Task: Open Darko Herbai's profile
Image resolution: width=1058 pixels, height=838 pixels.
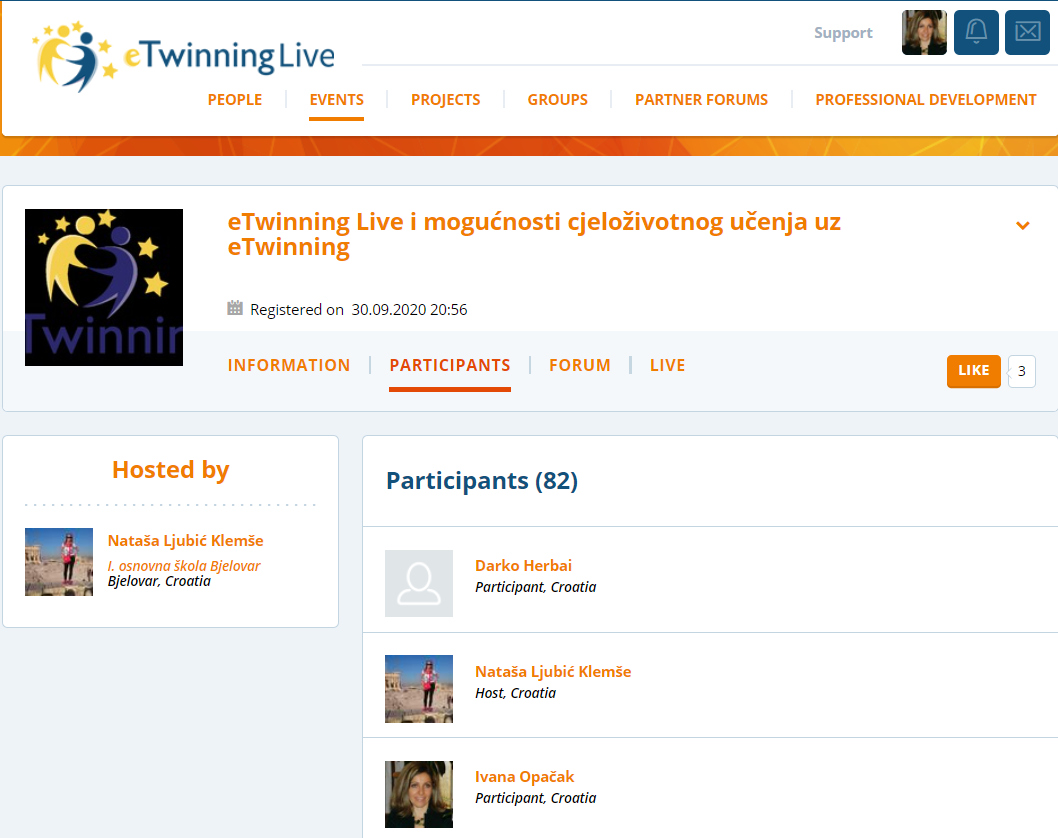Action: pyautogui.click(x=524, y=565)
